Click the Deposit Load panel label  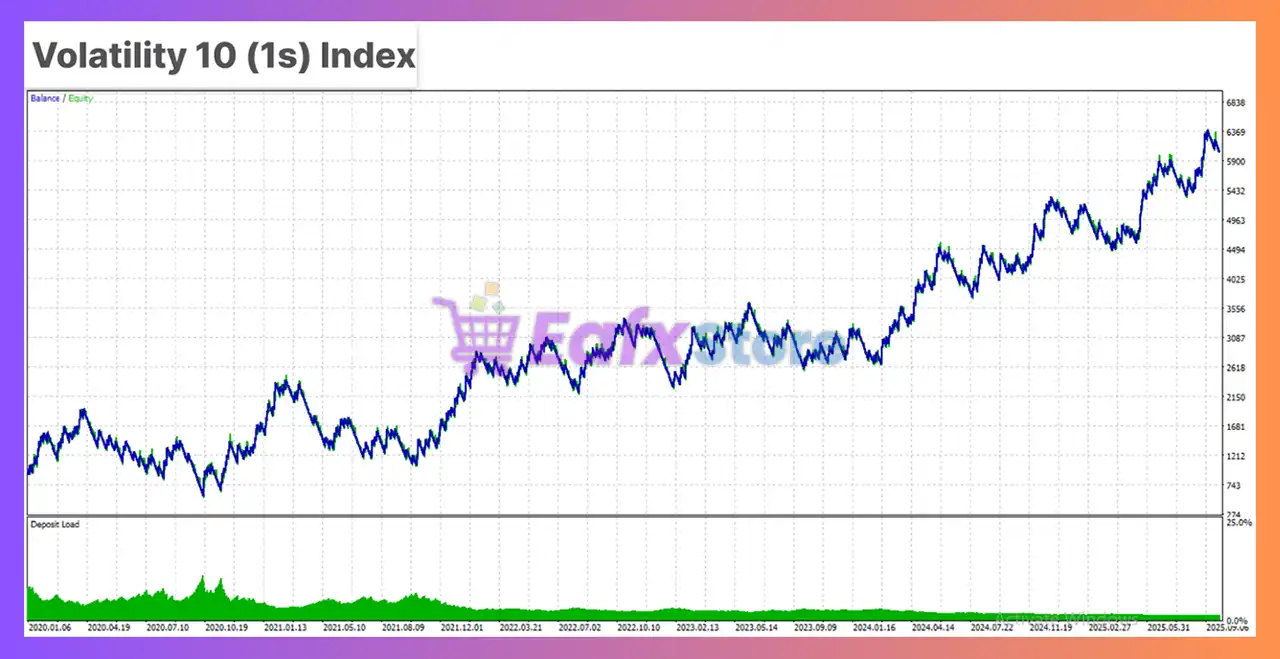click(x=54, y=524)
